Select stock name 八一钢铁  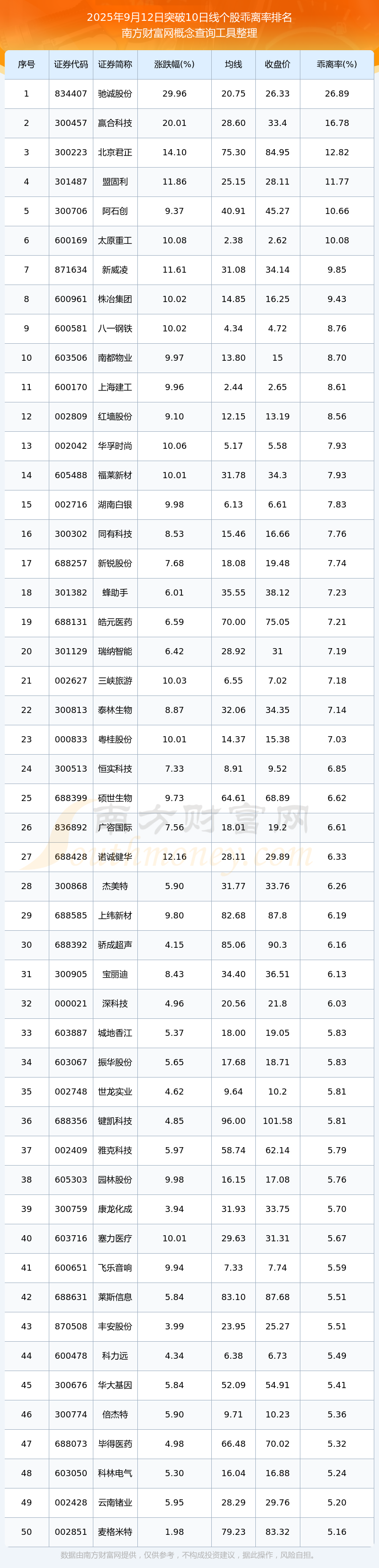115,328
